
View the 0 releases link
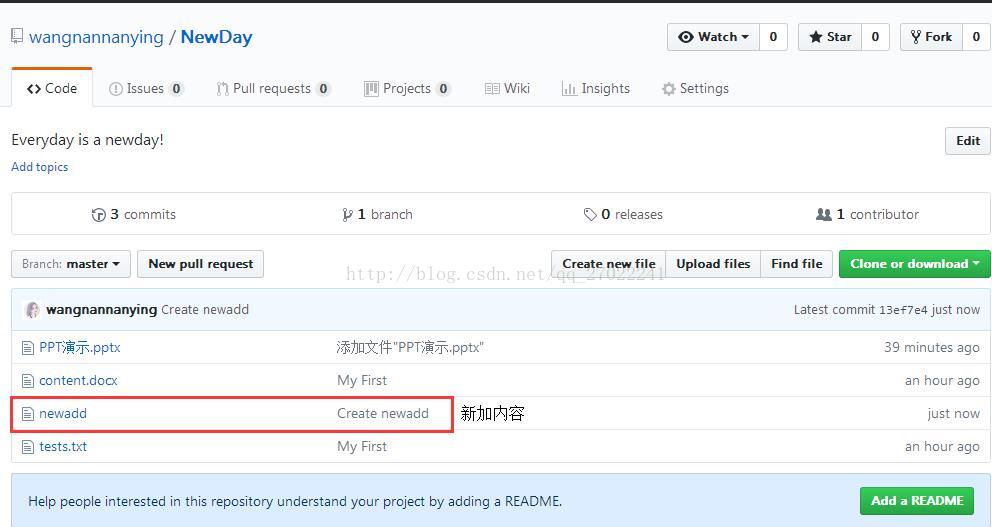point(623,214)
